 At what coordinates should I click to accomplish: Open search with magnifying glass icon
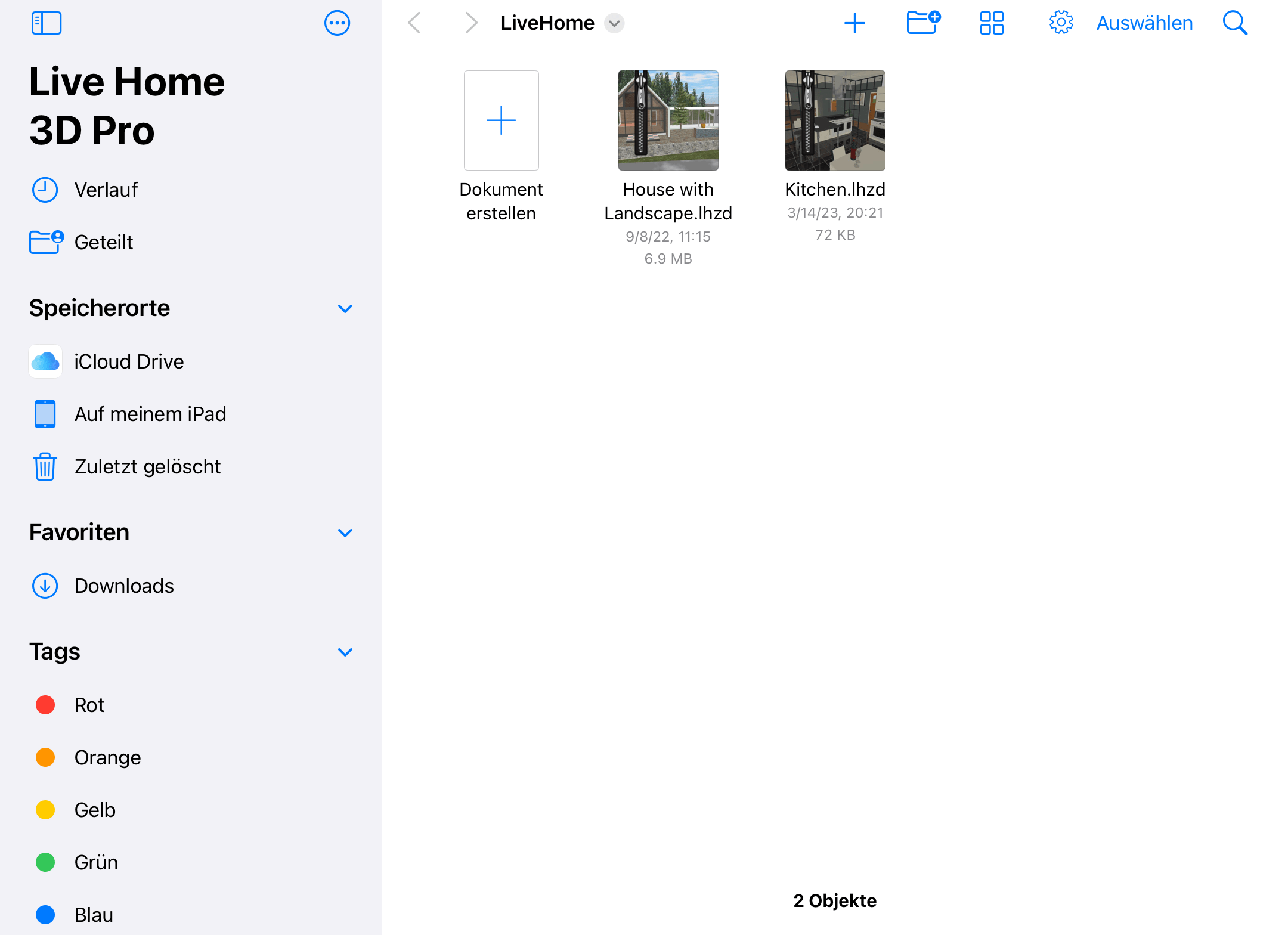pyautogui.click(x=1235, y=23)
